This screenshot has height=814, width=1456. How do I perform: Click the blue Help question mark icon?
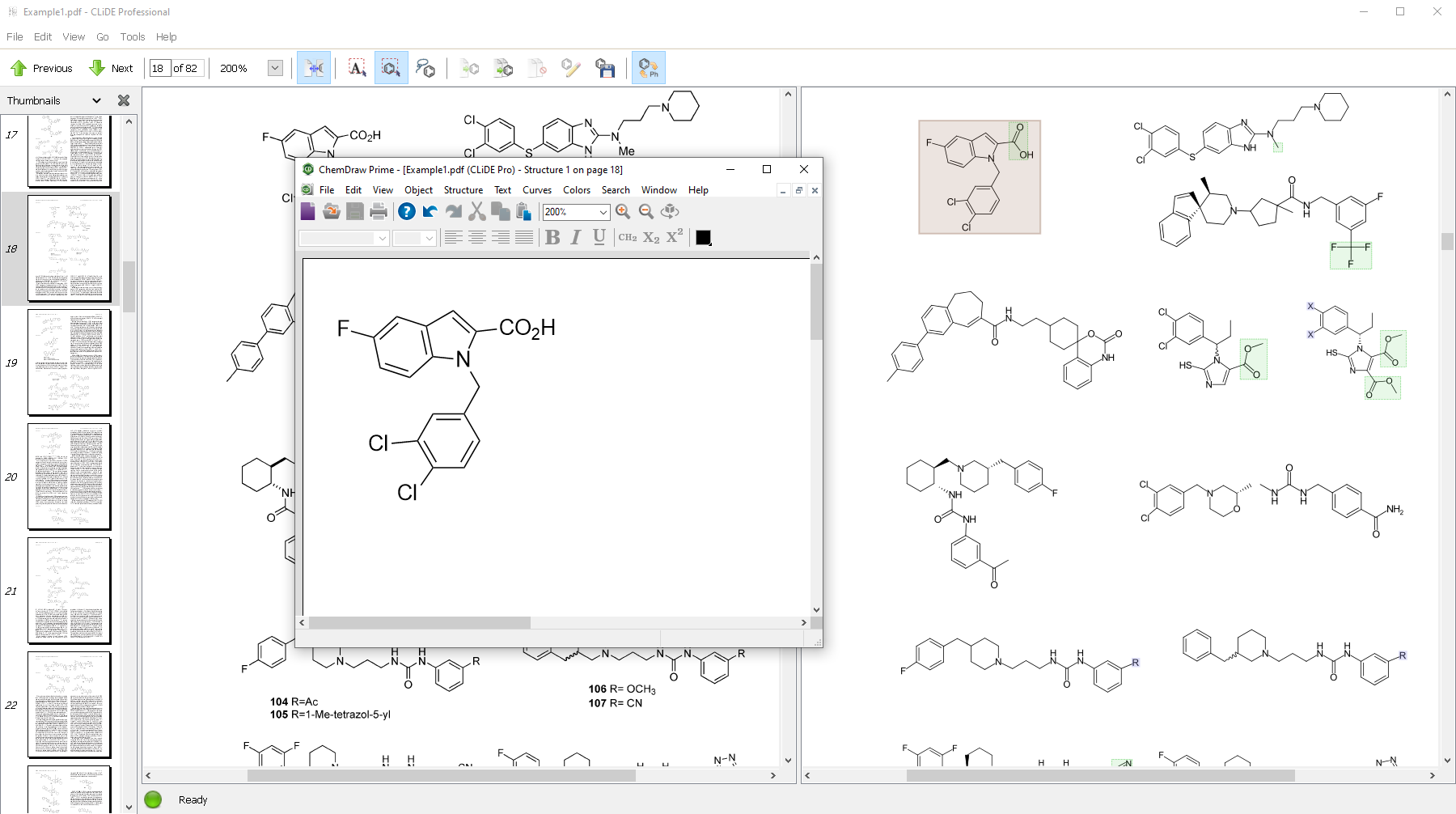(x=407, y=211)
